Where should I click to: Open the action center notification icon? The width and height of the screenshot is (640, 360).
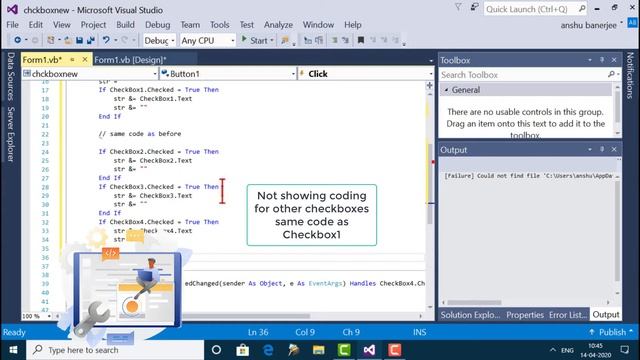tap(624, 350)
